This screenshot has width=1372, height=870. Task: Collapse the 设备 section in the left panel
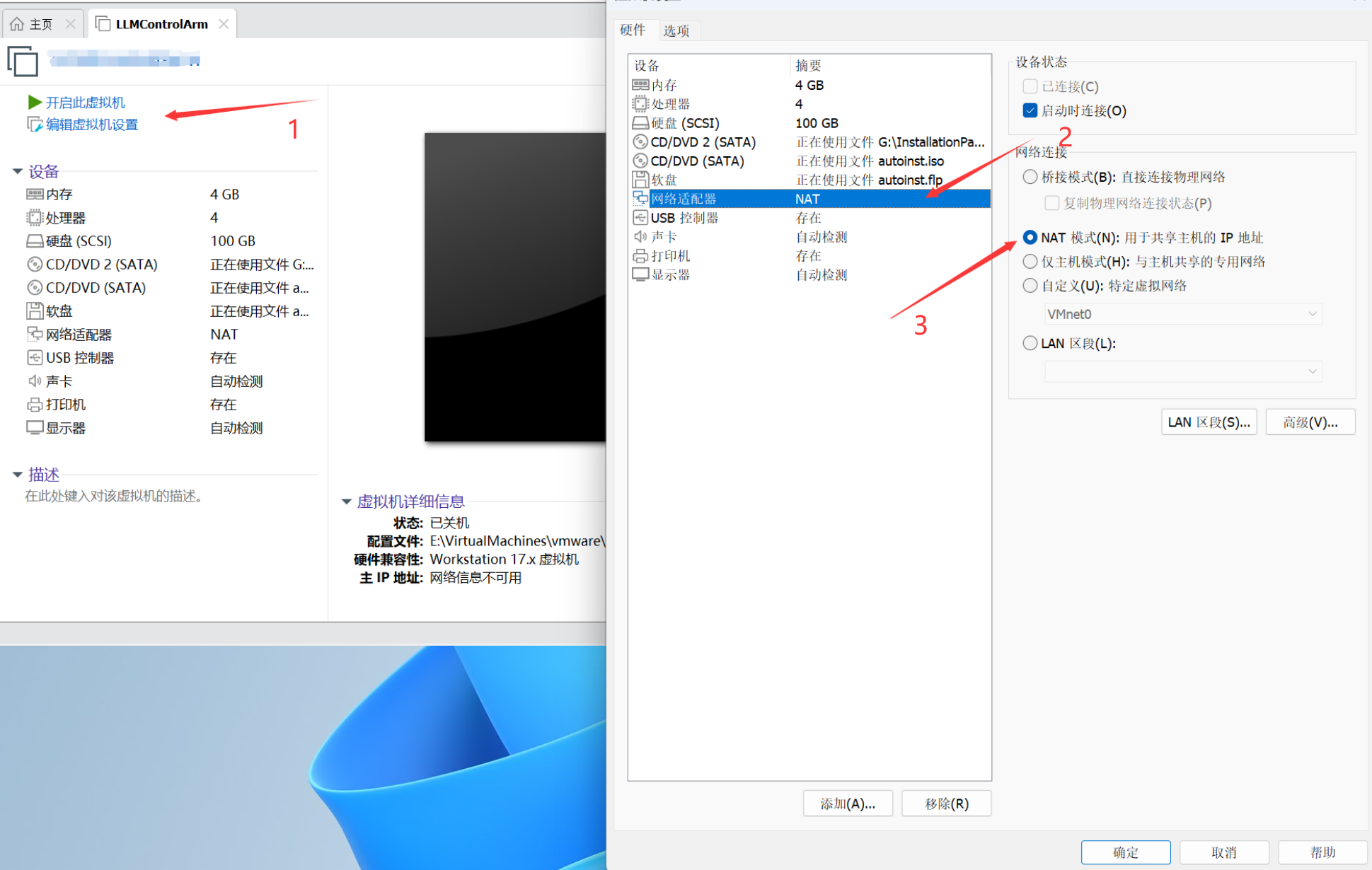coord(18,171)
